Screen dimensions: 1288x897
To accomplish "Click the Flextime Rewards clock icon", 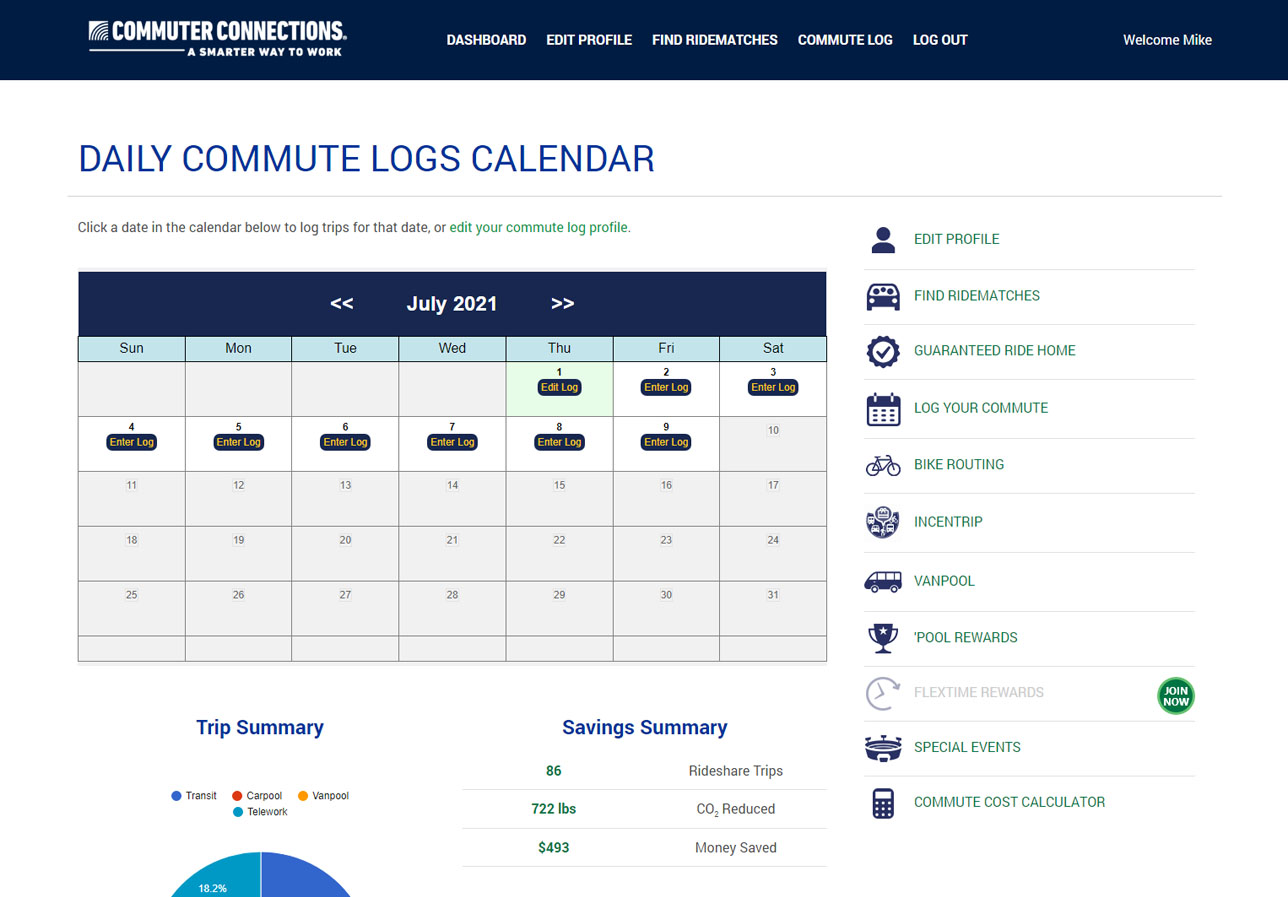I will tap(883, 693).
